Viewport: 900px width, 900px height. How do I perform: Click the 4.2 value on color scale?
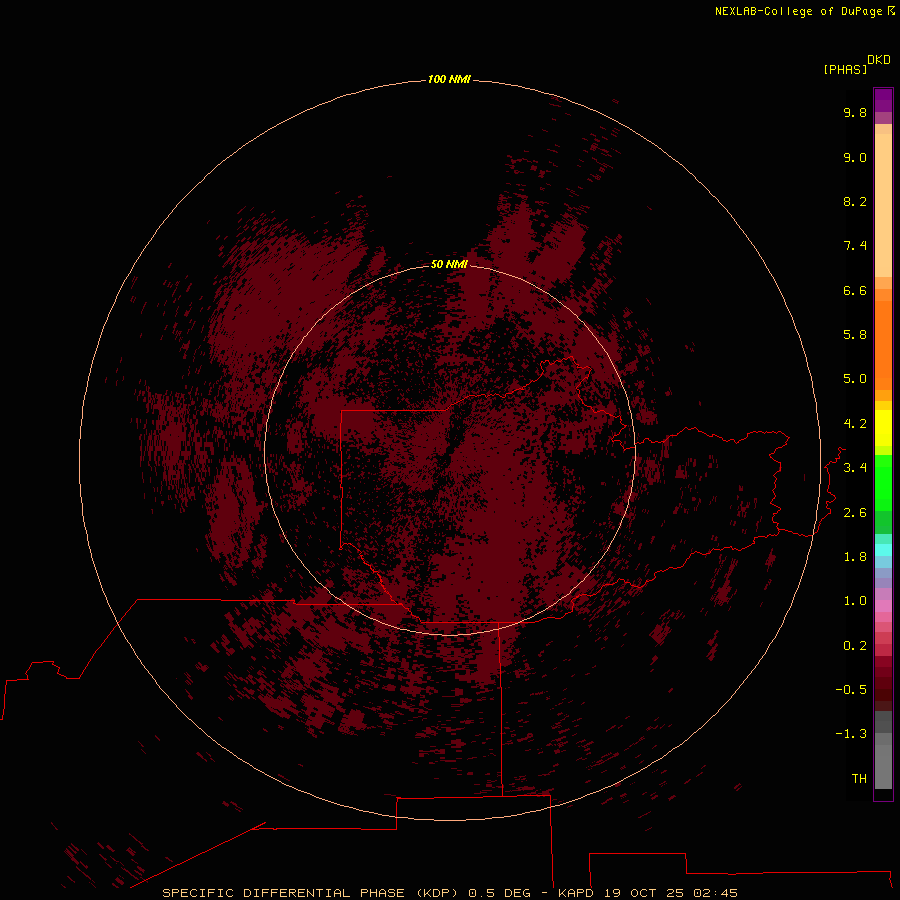[x=855, y=424]
